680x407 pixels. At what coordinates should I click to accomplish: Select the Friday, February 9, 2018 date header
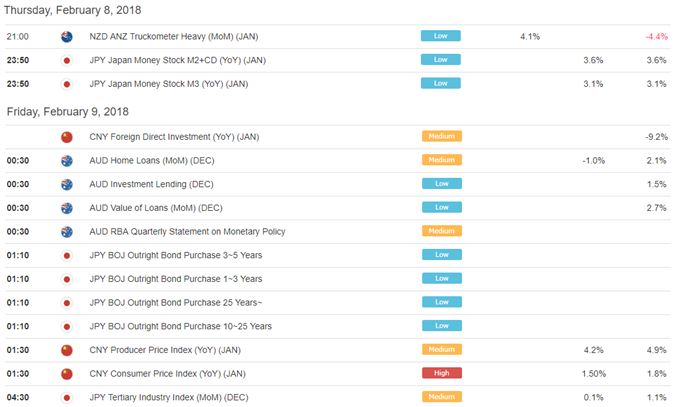click(68, 112)
